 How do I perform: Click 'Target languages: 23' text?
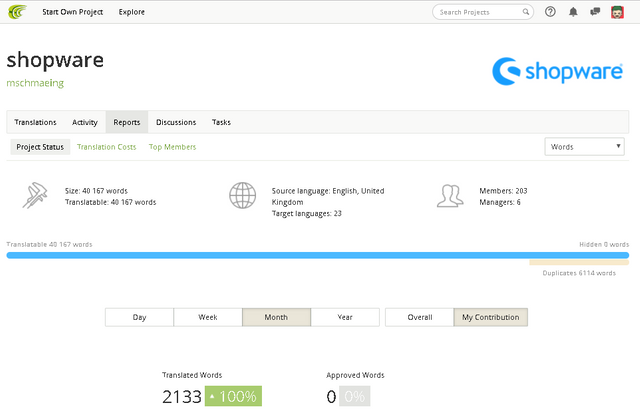pyautogui.click(x=307, y=213)
